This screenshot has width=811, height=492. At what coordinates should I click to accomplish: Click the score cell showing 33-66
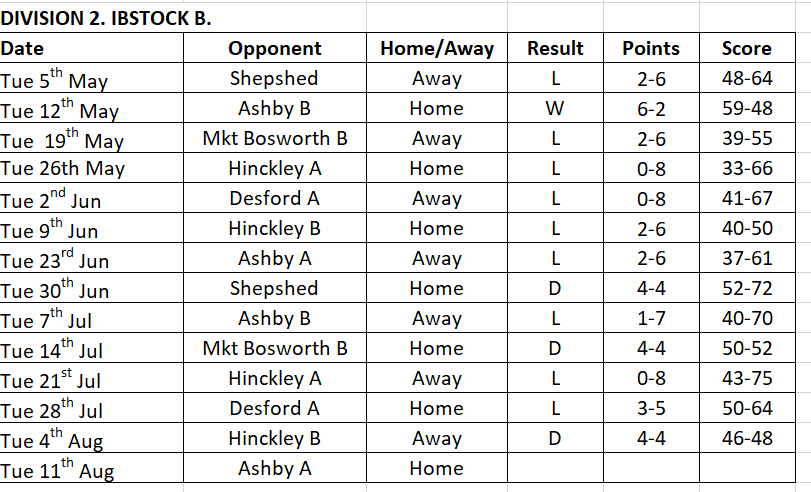(x=747, y=168)
